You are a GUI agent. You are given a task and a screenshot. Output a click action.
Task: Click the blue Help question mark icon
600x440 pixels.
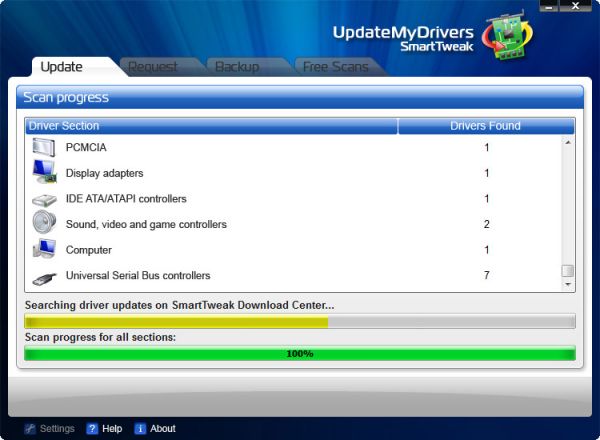click(x=92, y=429)
